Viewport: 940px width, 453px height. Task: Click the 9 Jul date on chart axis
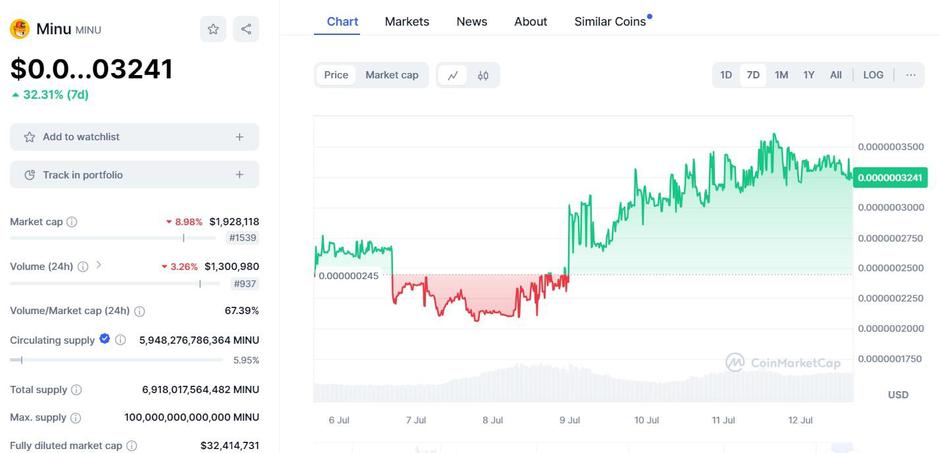[x=569, y=420]
